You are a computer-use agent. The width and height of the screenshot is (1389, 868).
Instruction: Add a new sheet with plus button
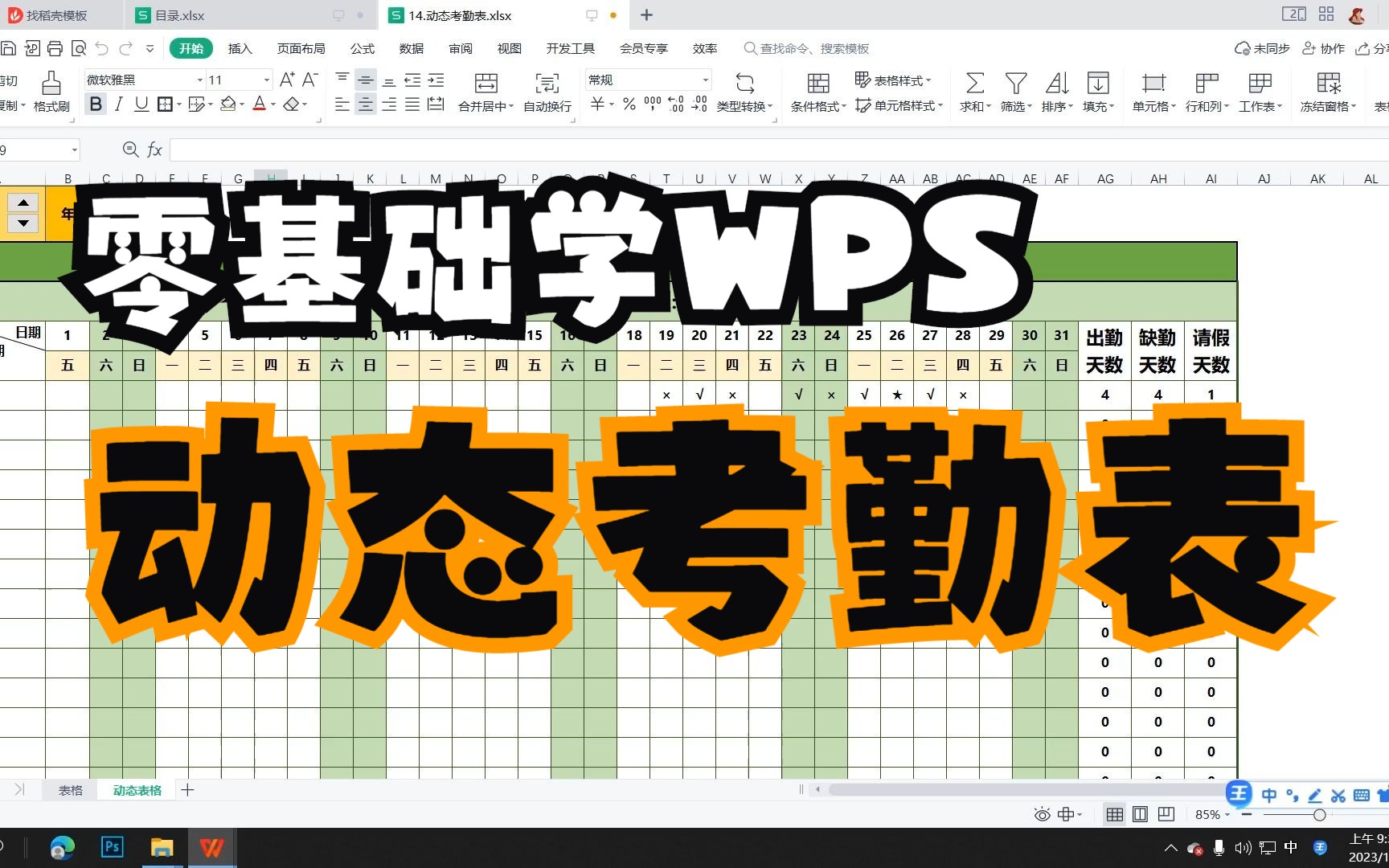point(187,790)
